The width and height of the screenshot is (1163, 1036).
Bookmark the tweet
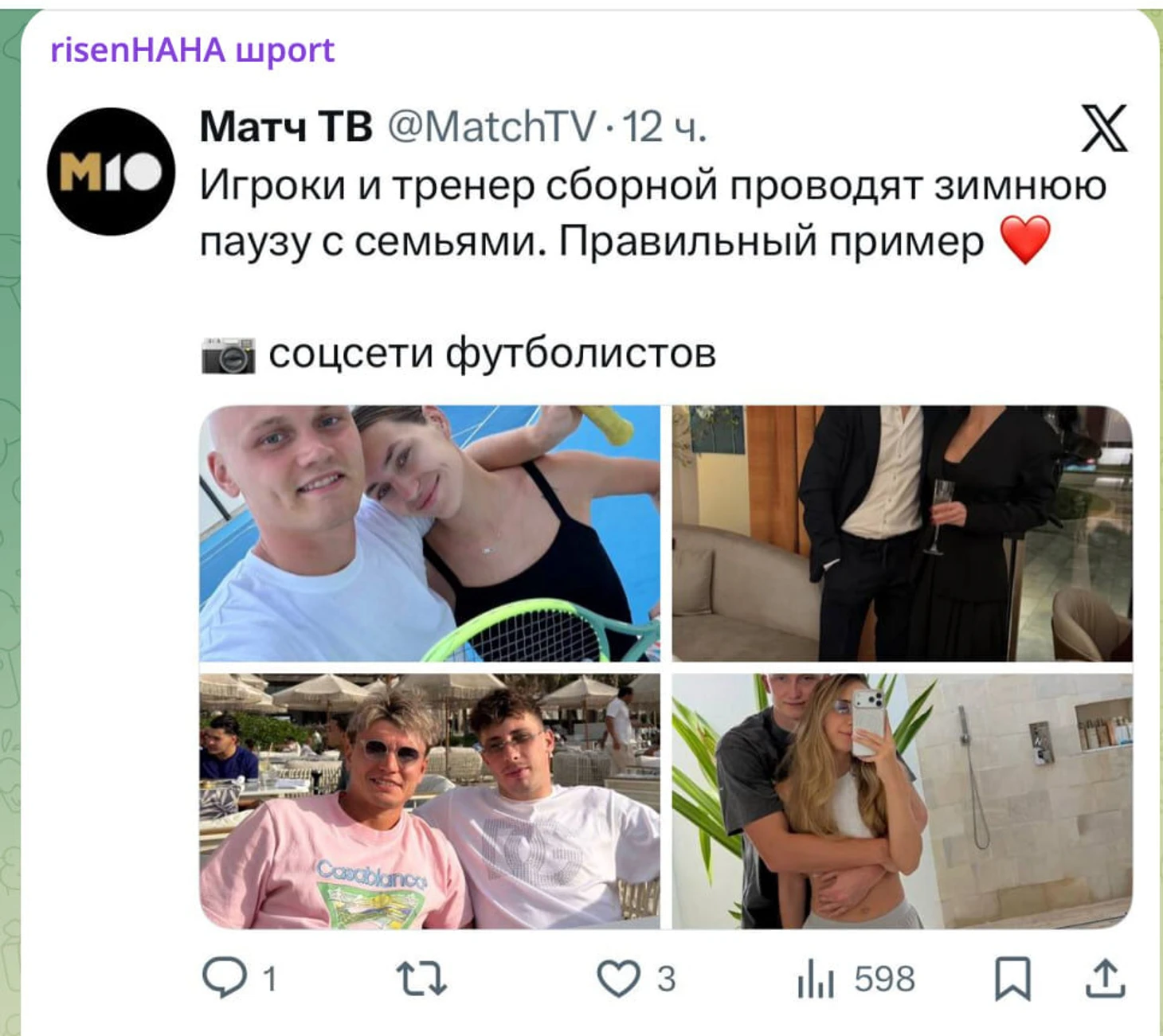point(1012,978)
